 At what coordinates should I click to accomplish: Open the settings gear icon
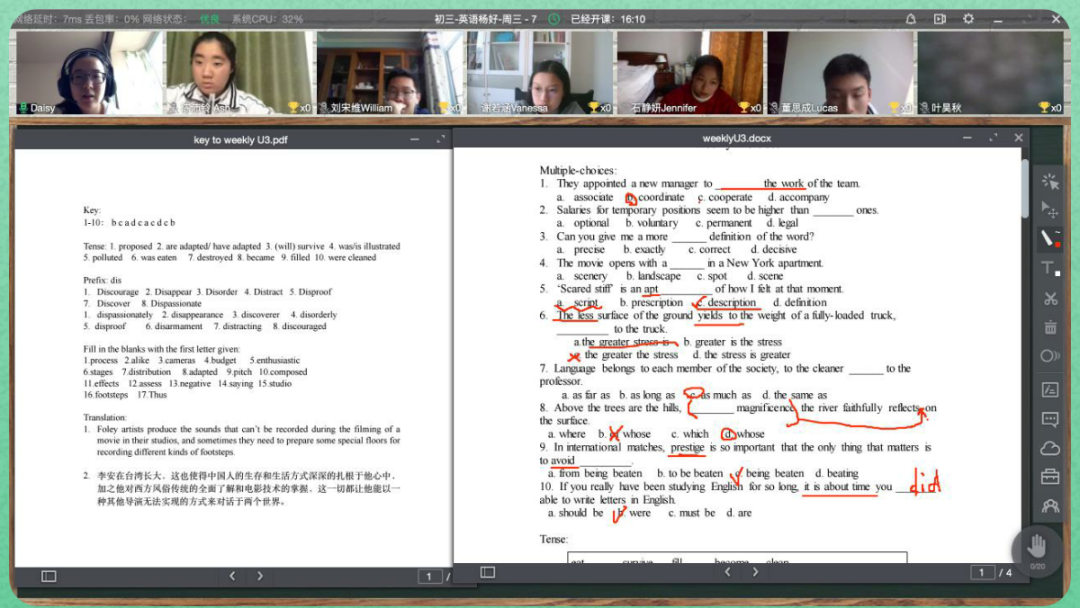pyautogui.click(x=968, y=19)
